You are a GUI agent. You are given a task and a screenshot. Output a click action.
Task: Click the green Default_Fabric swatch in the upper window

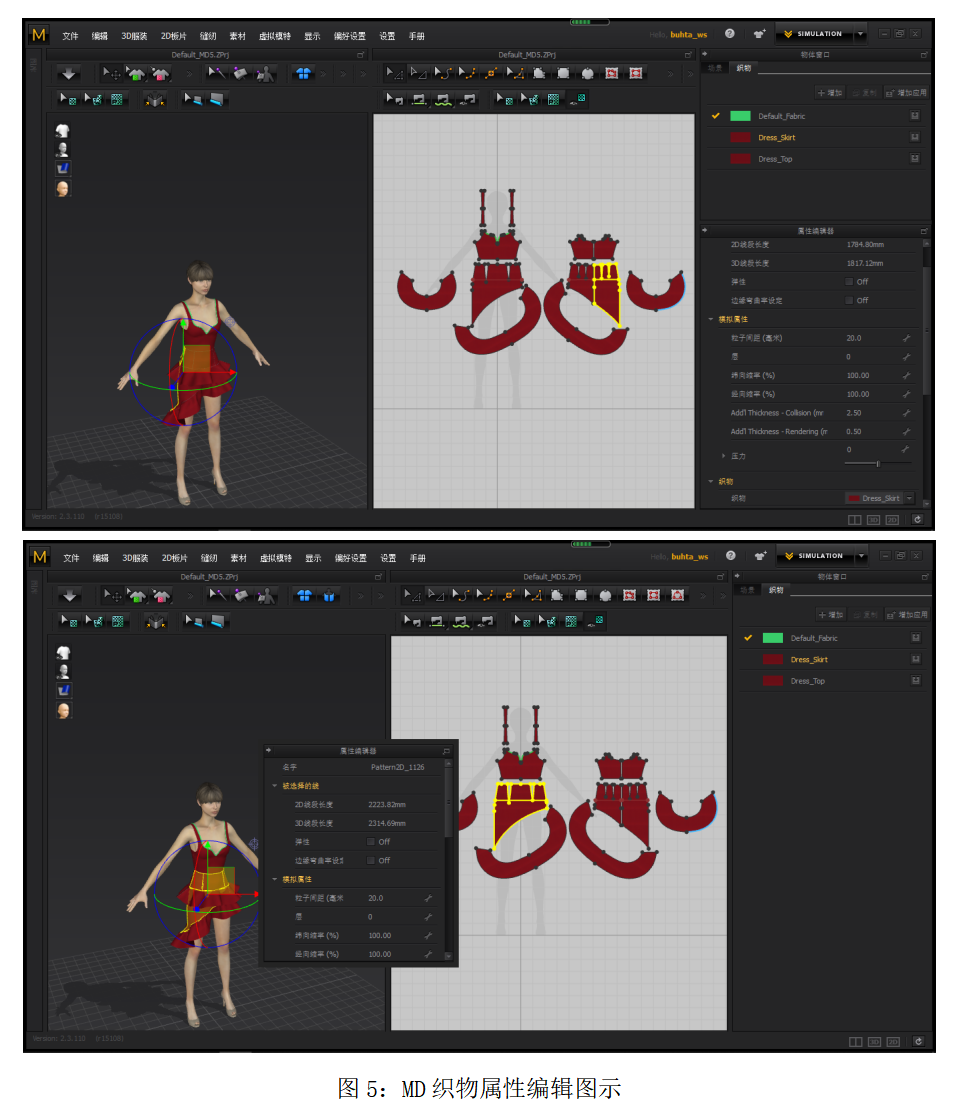[x=740, y=116]
